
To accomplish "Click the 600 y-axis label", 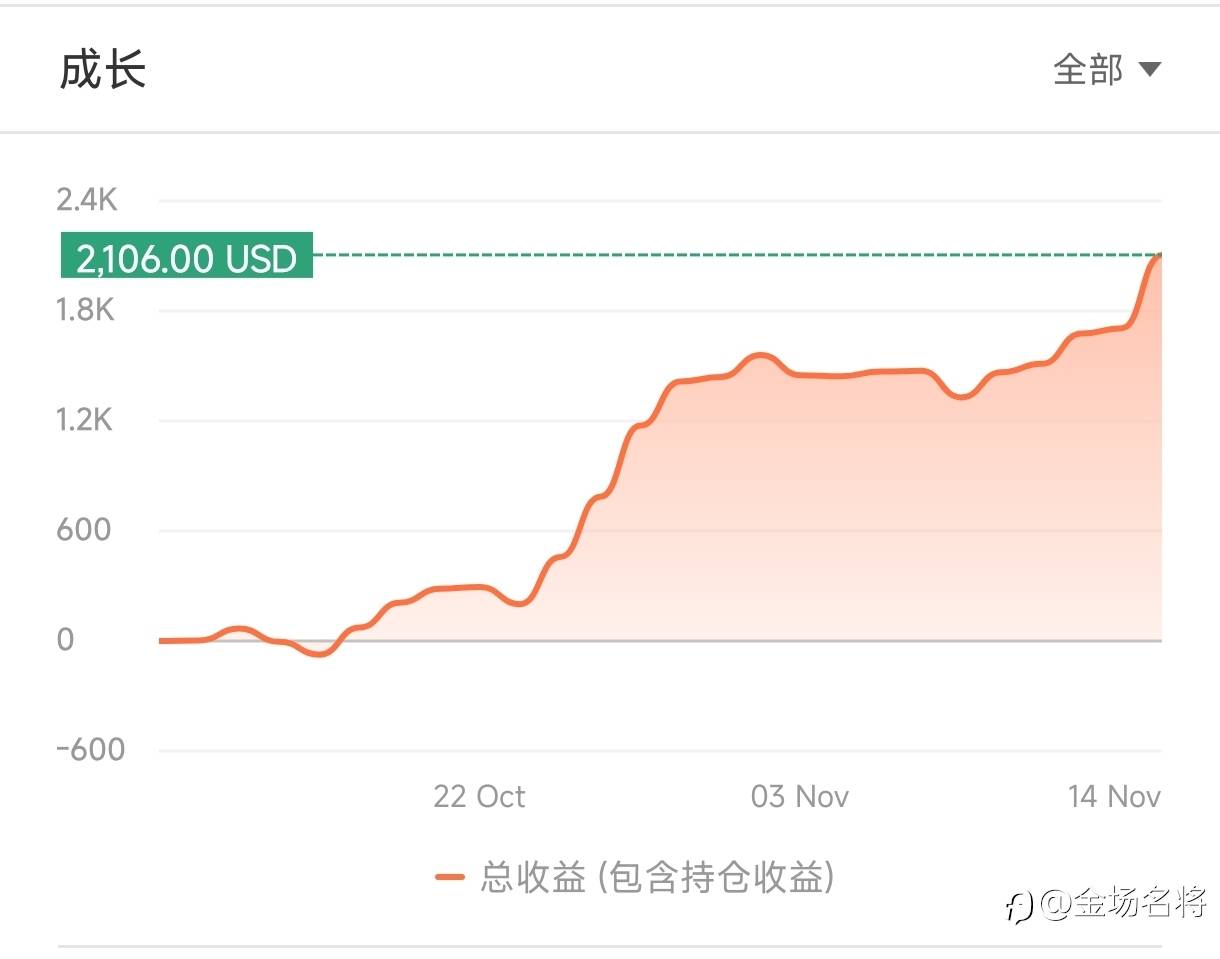I will pos(84,530).
